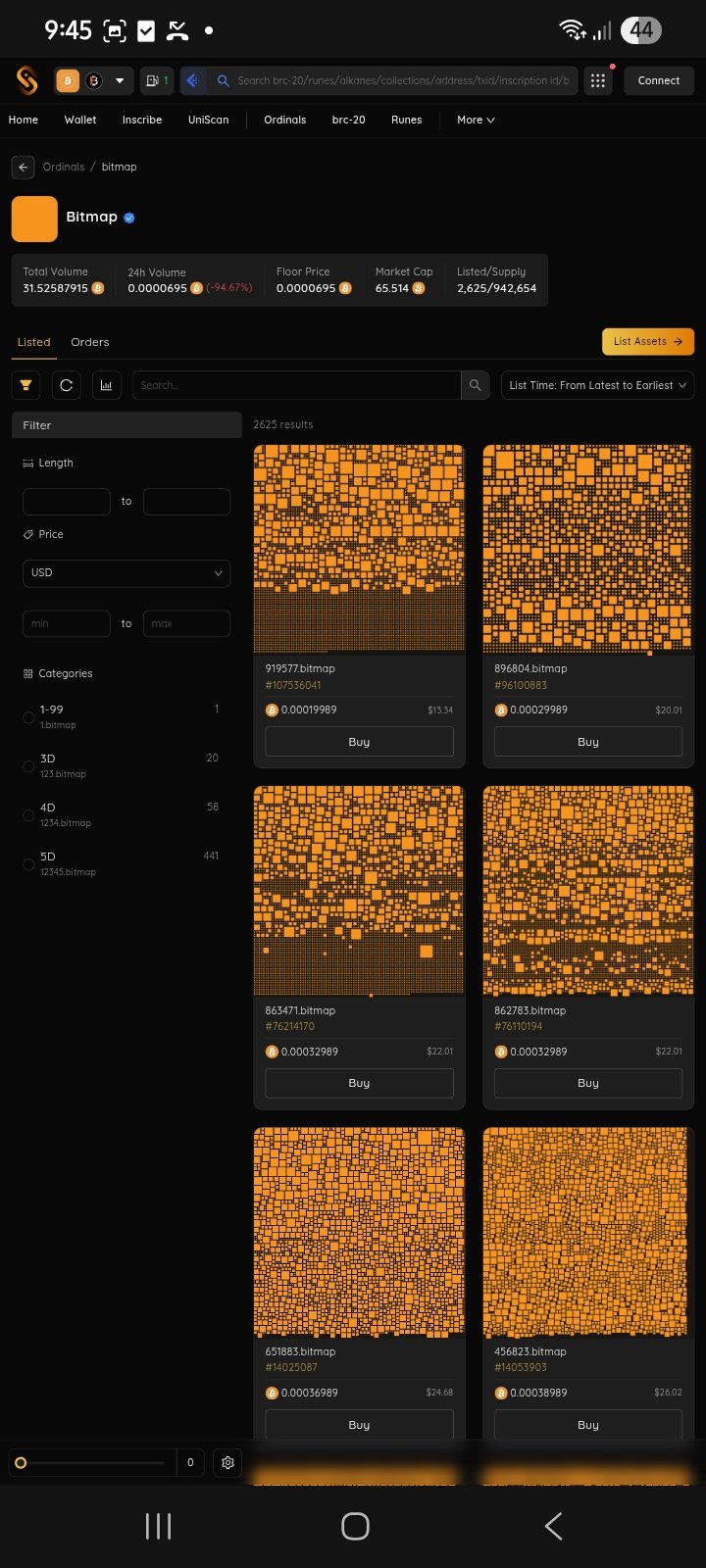Click the List Assets button

(x=648, y=341)
